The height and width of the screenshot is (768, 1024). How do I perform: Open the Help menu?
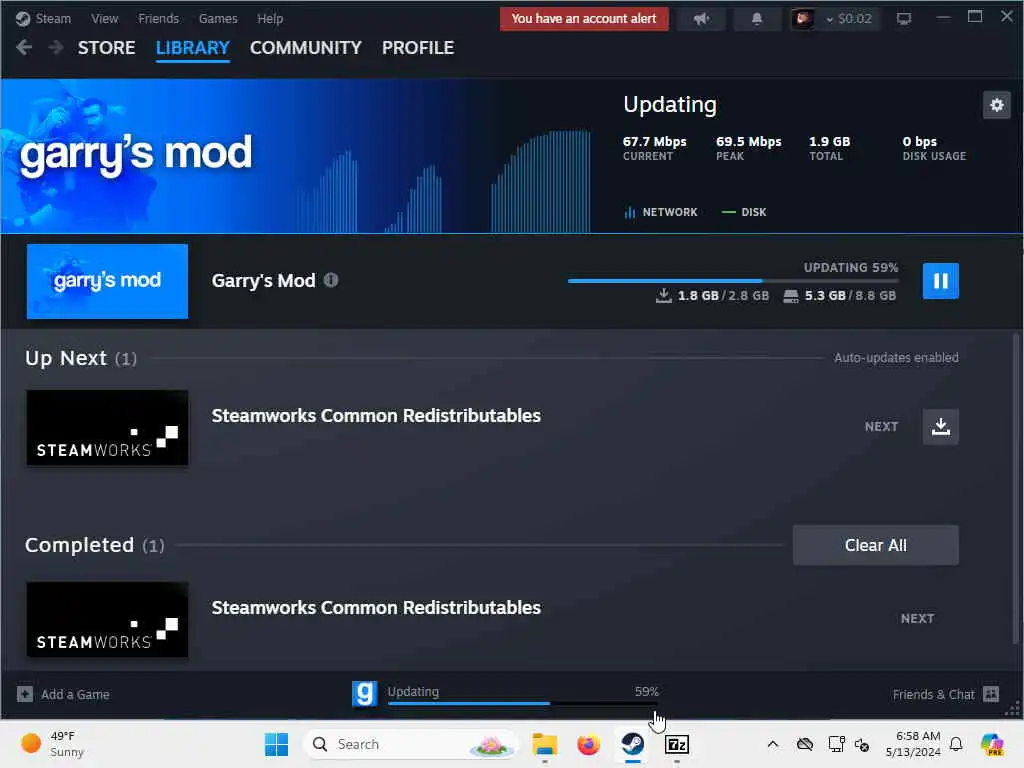(x=270, y=18)
